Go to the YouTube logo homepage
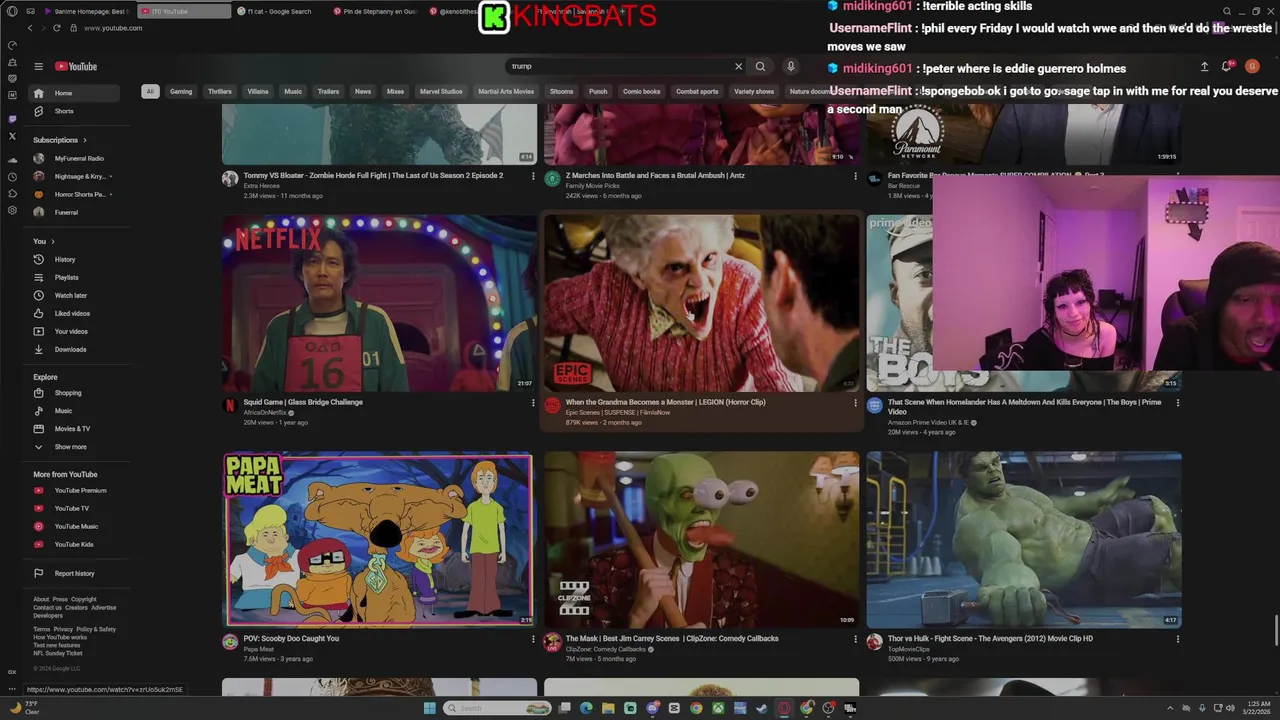This screenshot has height=720, width=1280. pos(76,66)
